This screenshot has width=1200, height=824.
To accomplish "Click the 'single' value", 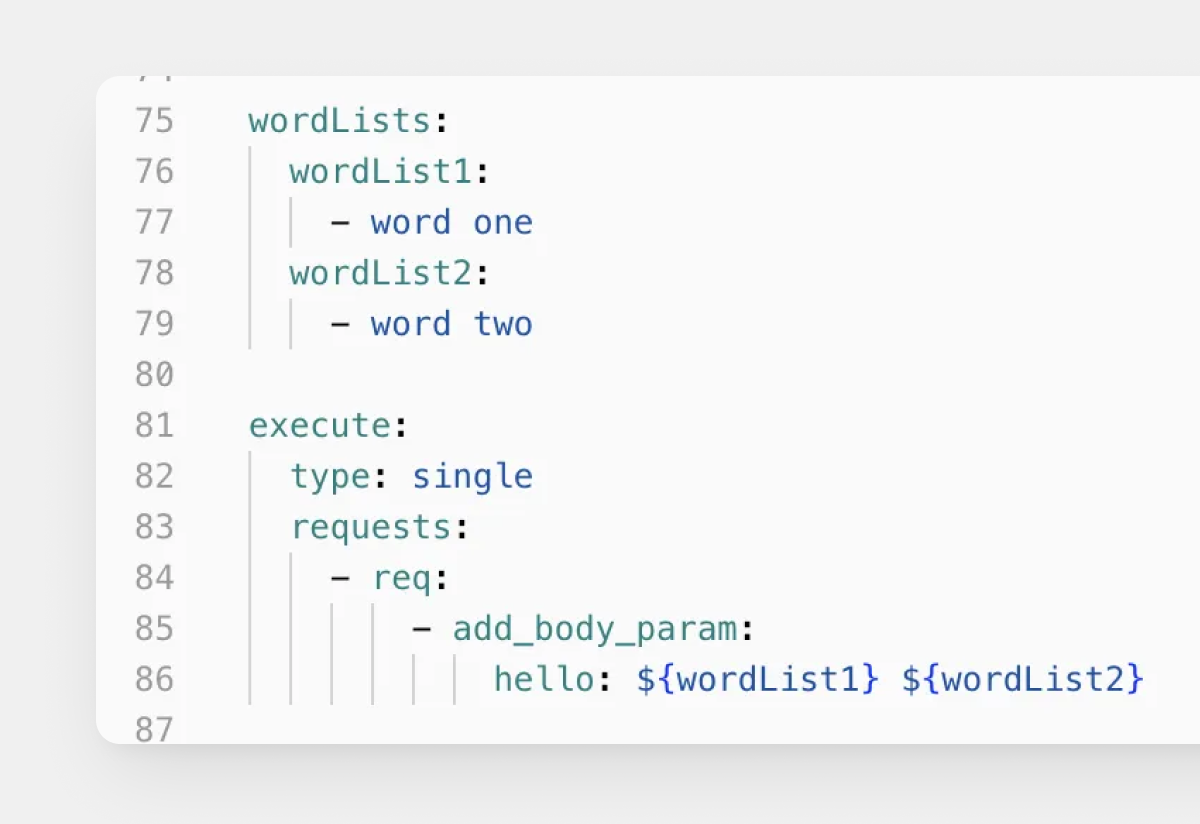I will [472, 478].
